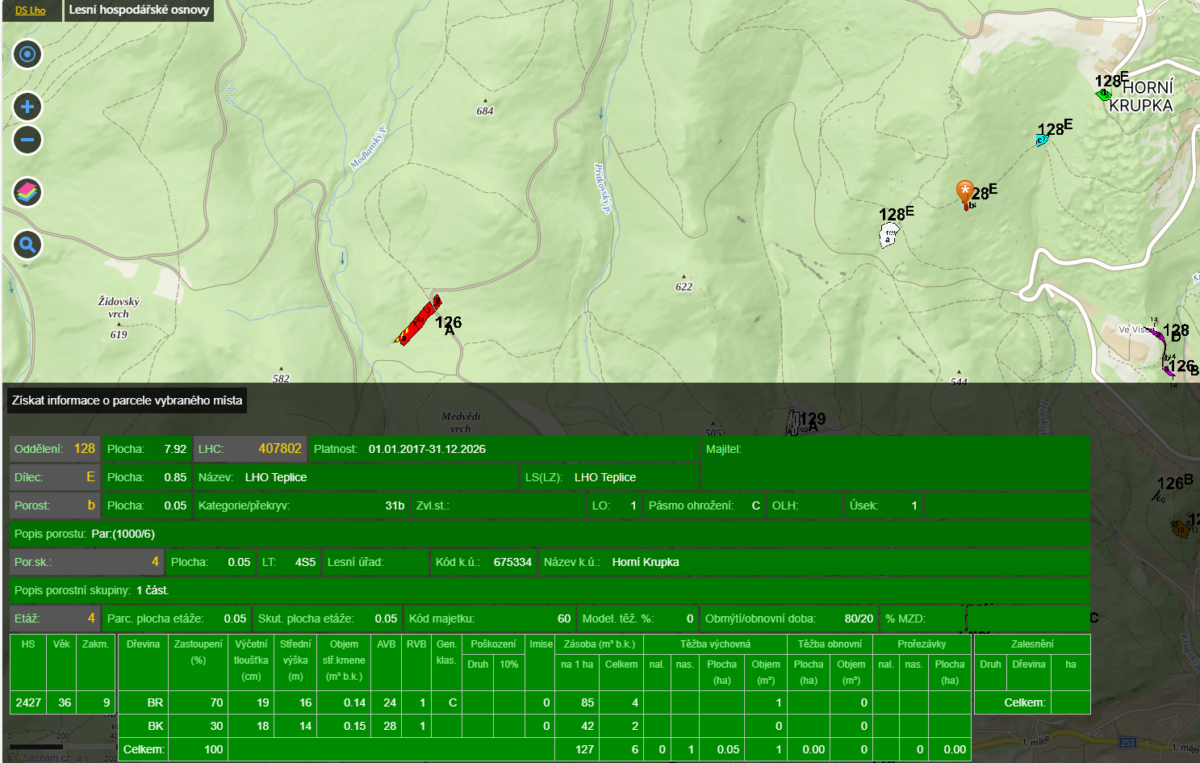Click the Zalesnění table header

(x=1032, y=644)
